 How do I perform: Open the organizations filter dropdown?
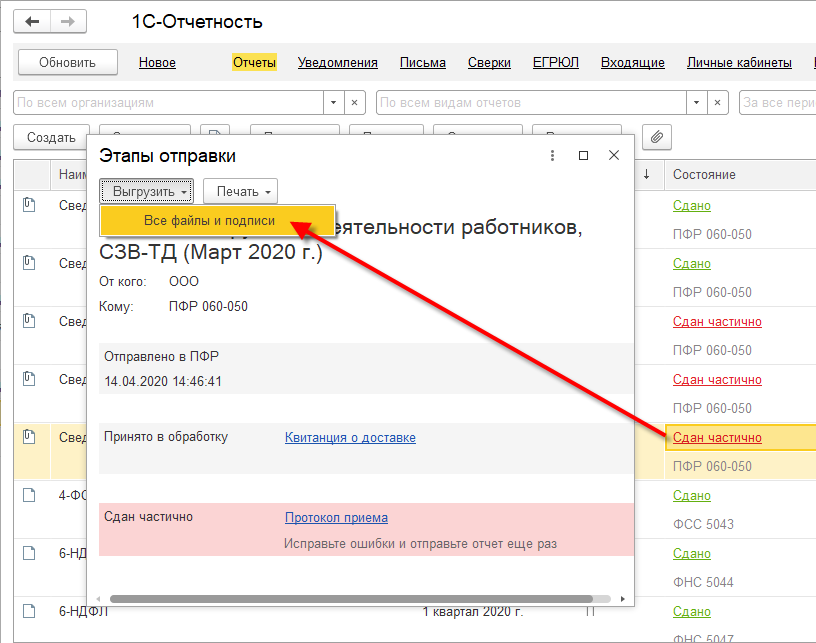pyautogui.click(x=334, y=102)
